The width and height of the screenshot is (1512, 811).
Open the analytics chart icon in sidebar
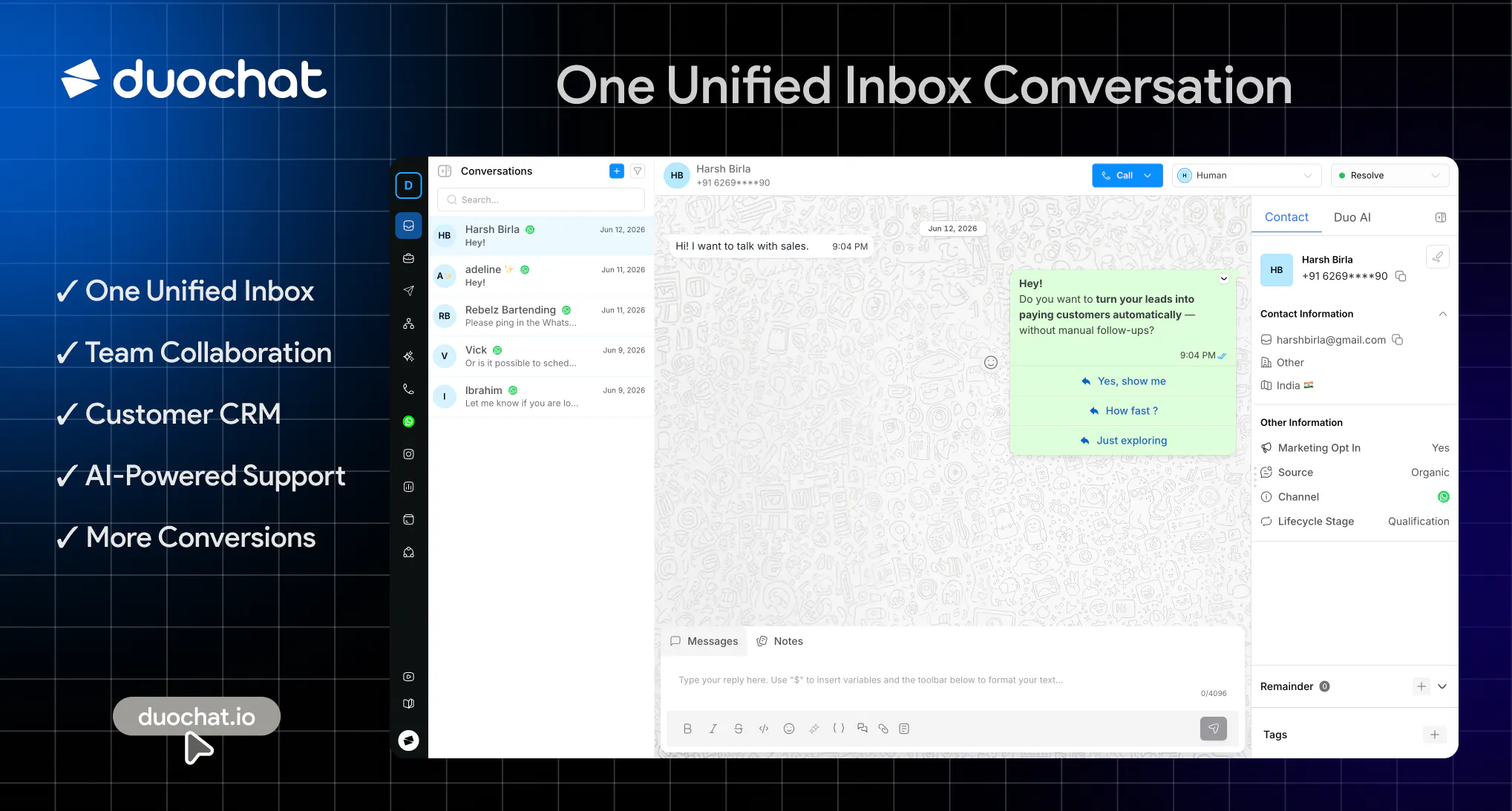408,487
